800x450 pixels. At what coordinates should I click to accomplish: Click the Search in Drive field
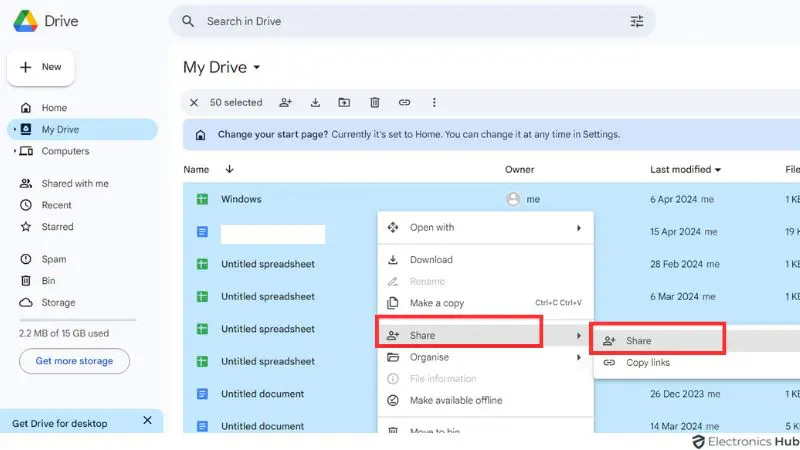click(410, 21)
